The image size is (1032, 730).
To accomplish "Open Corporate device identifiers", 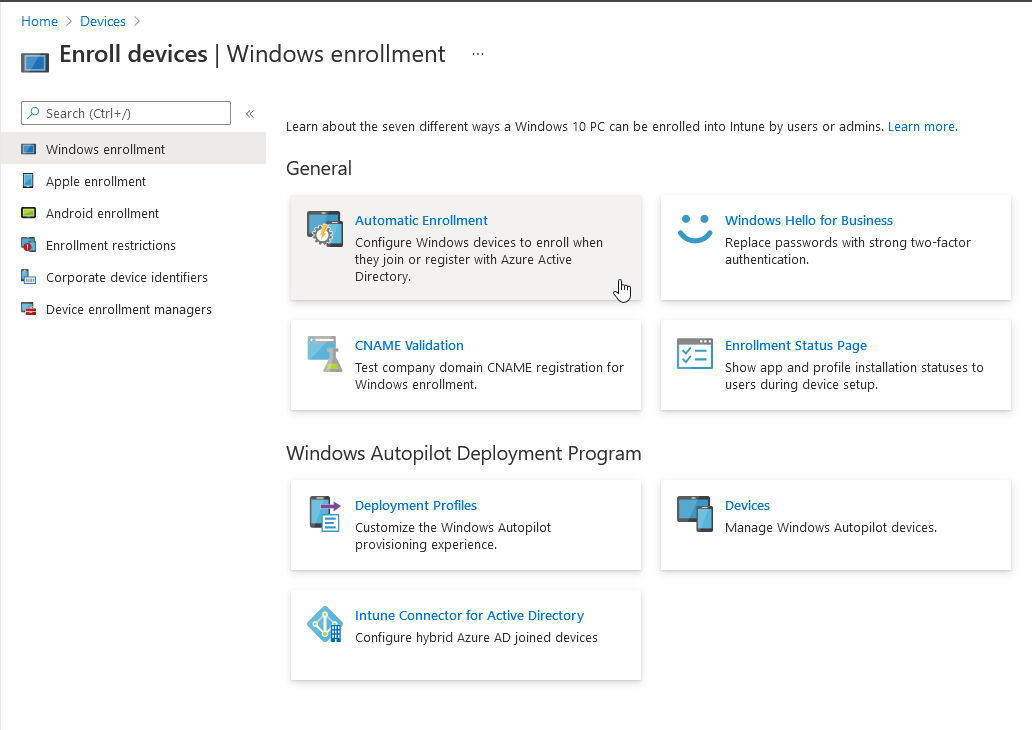I will [x=127, y=278].
